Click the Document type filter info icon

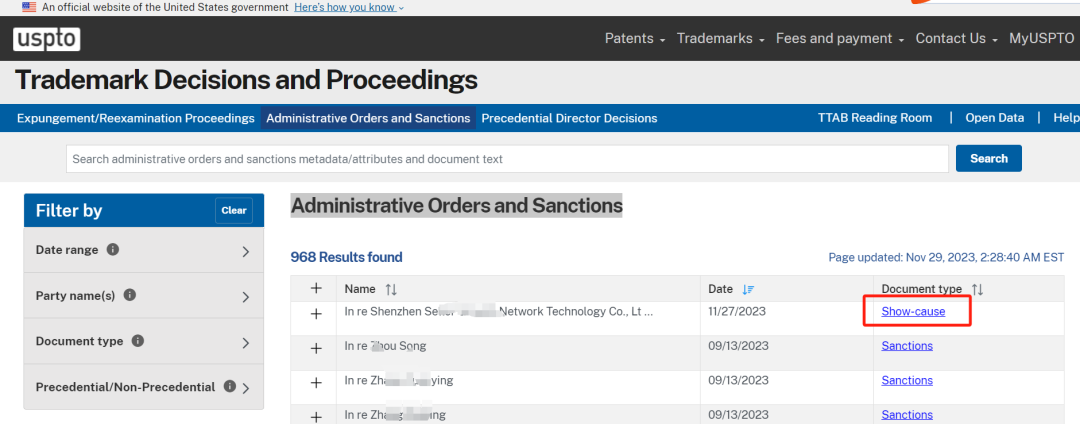[138, 341]
